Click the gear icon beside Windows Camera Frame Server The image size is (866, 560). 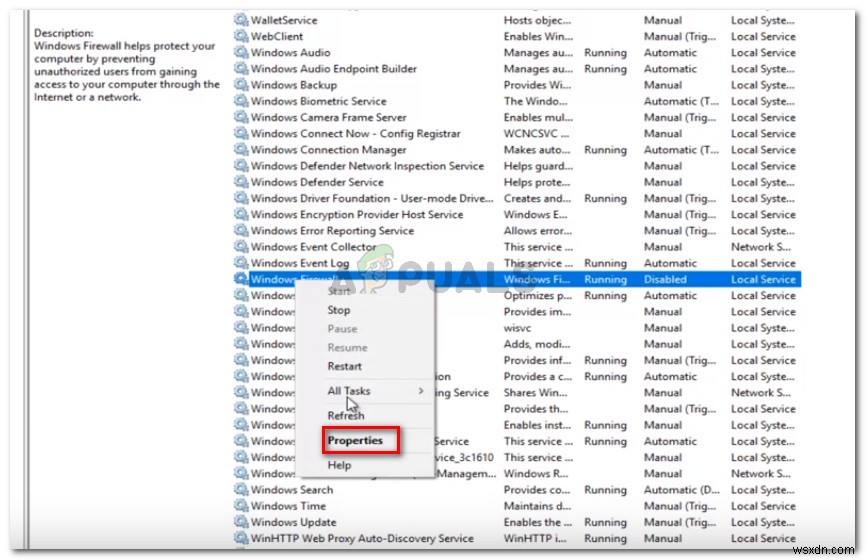[241, 117]
